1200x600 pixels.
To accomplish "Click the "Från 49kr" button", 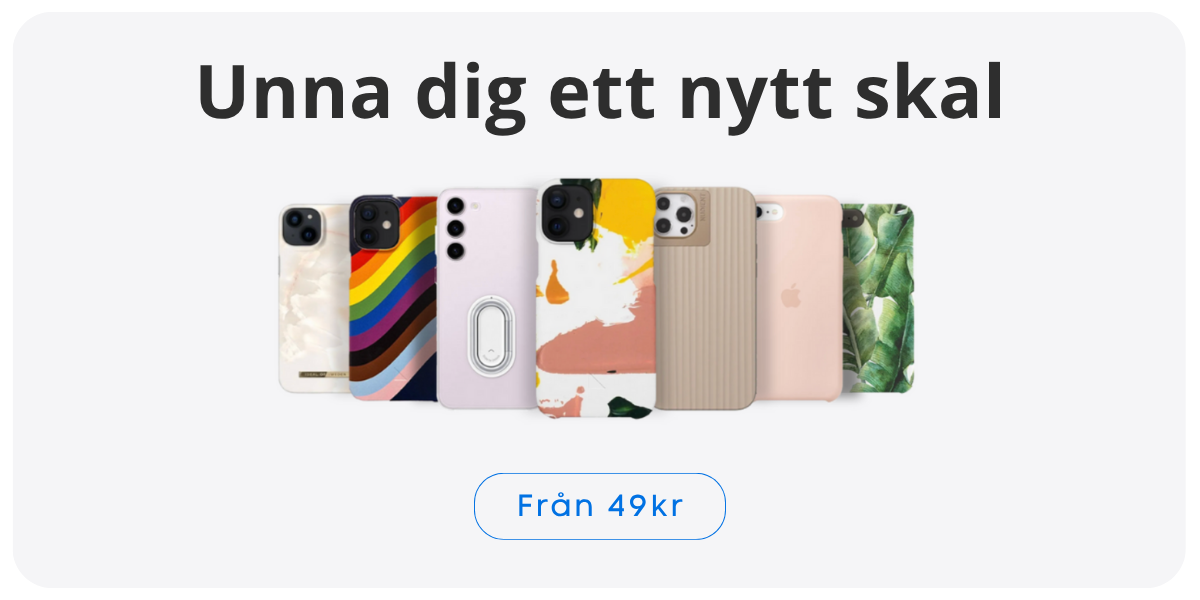I will [599, 506].
